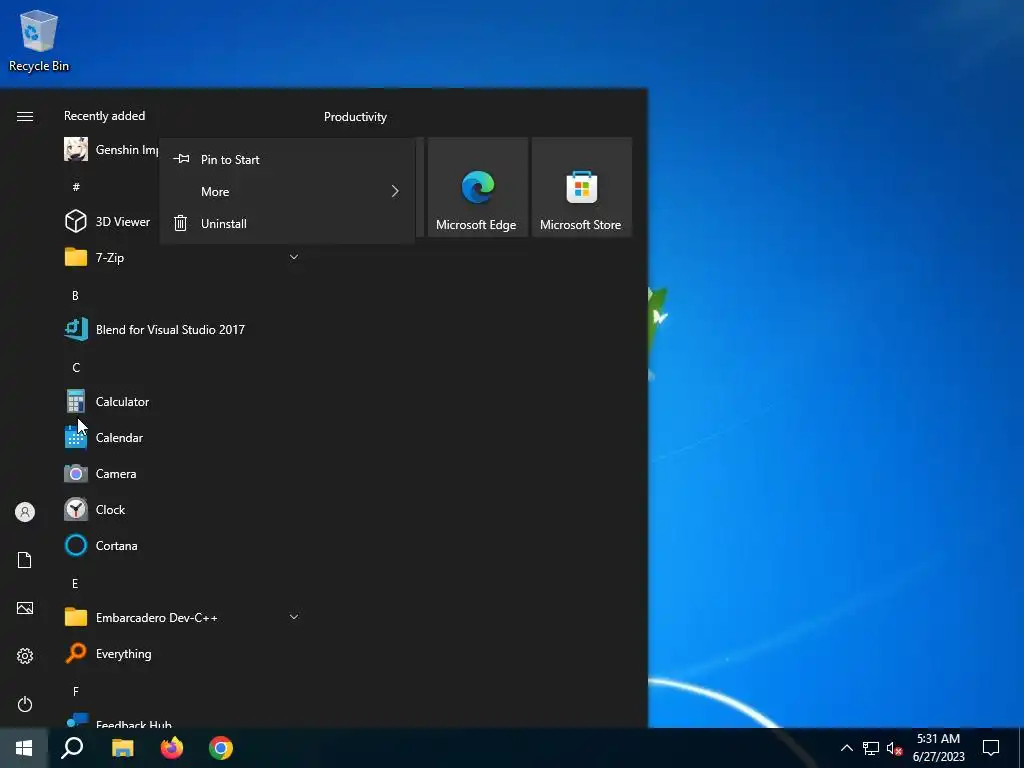
Task: Launch Firefox from the taskbar
Action: pos(172,748)
